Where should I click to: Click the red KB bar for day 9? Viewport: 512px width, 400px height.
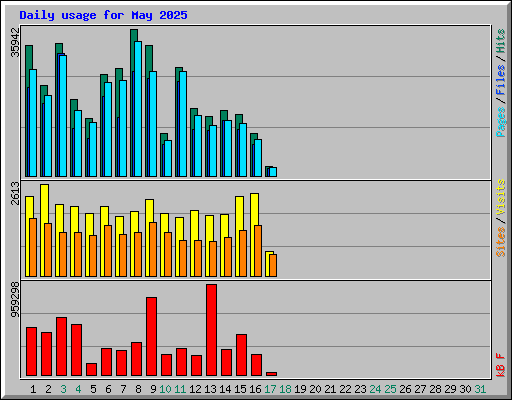151,337
